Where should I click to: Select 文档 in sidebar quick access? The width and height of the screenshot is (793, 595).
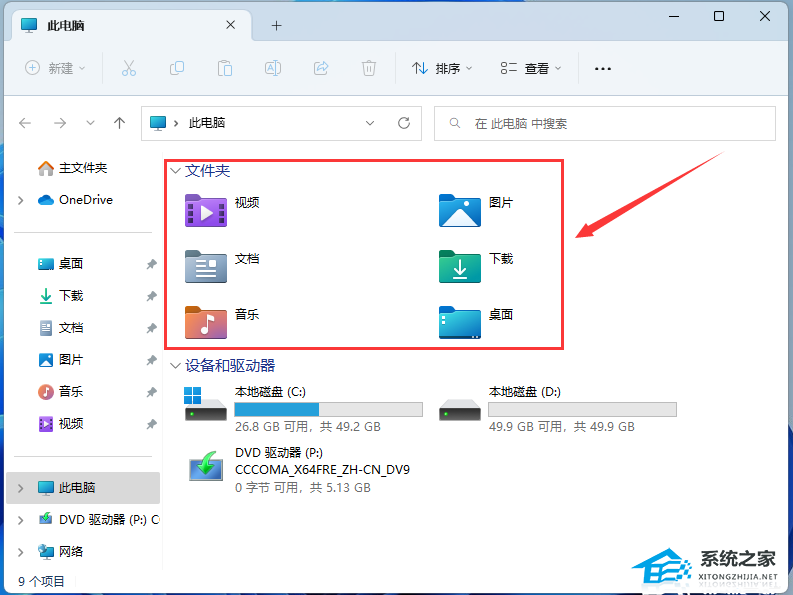tap(61, 328)
